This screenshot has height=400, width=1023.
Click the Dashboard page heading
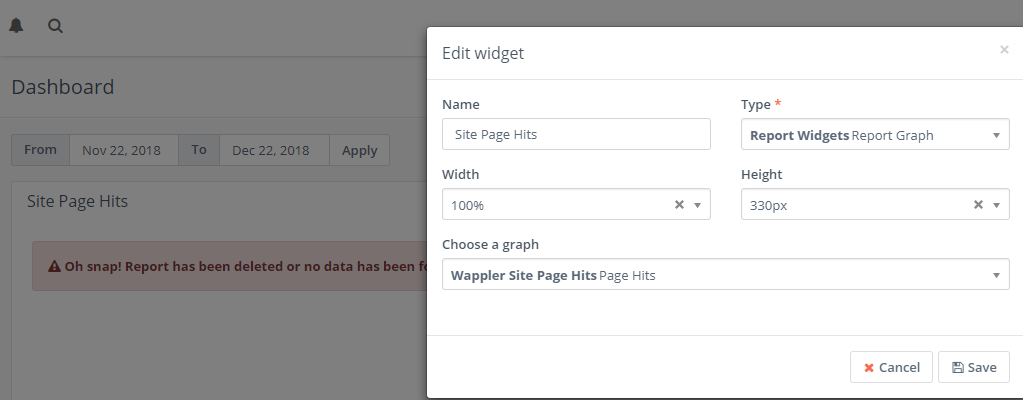pos(63,87)
